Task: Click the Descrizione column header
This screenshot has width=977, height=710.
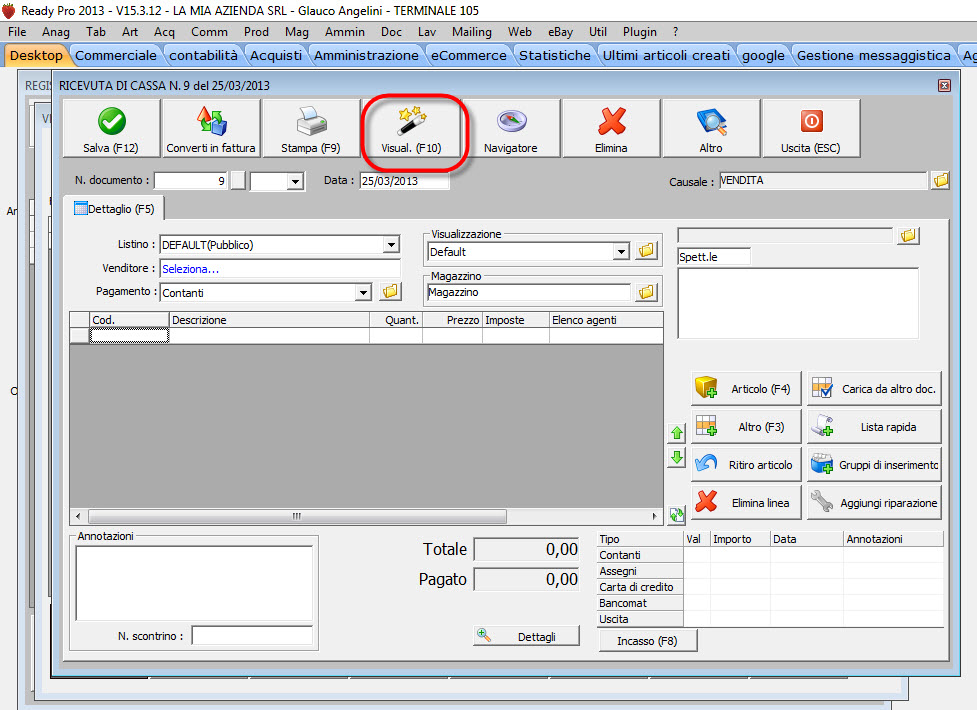Action: click(269, 320)
